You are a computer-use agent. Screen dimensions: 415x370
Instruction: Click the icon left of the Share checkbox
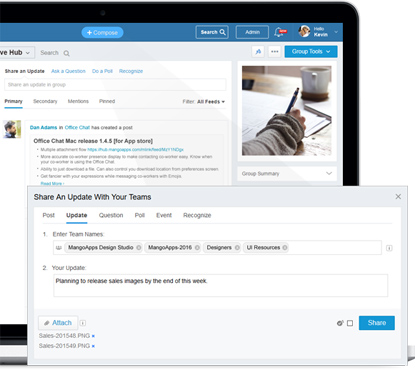point(340,323)
